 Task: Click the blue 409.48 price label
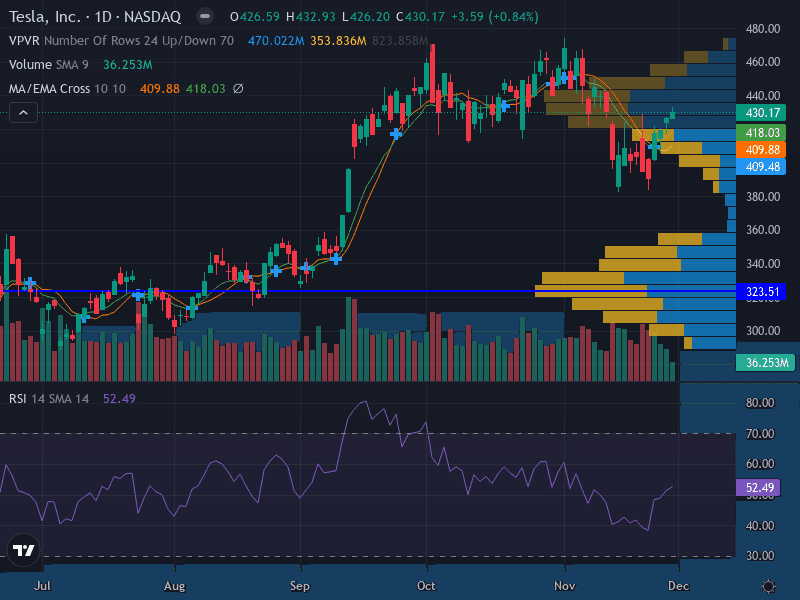761,167
